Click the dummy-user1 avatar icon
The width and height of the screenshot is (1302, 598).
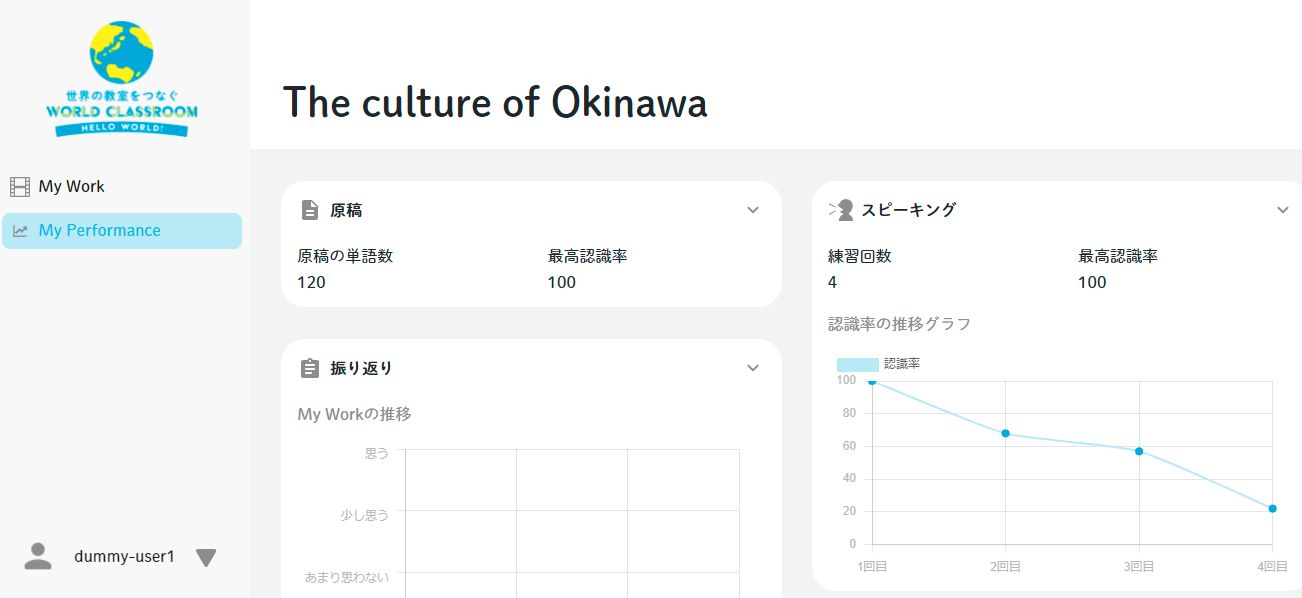pos(38,557)
